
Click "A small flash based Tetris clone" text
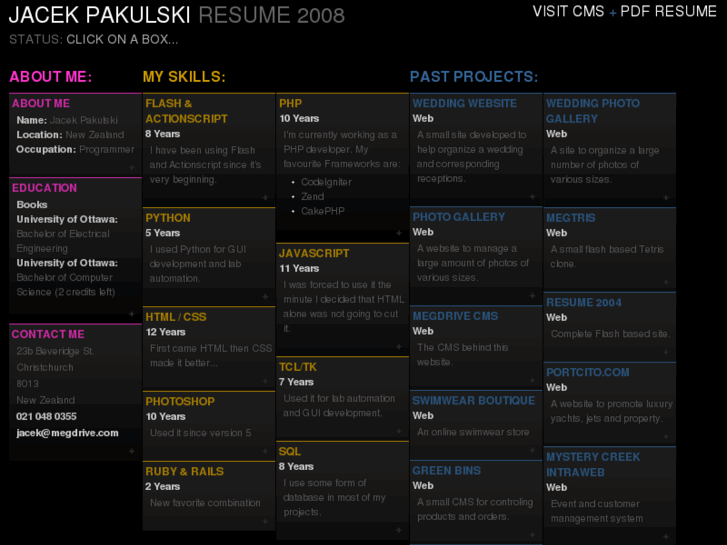click(607, 256)
